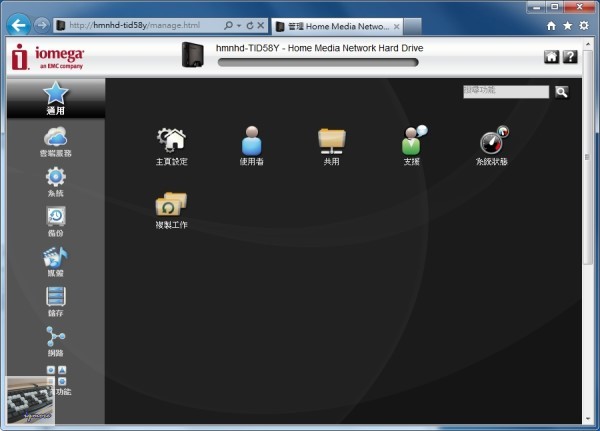Click the magnifier search button
Viewport: 600px width, 431px height.
[x=561, y=92]
